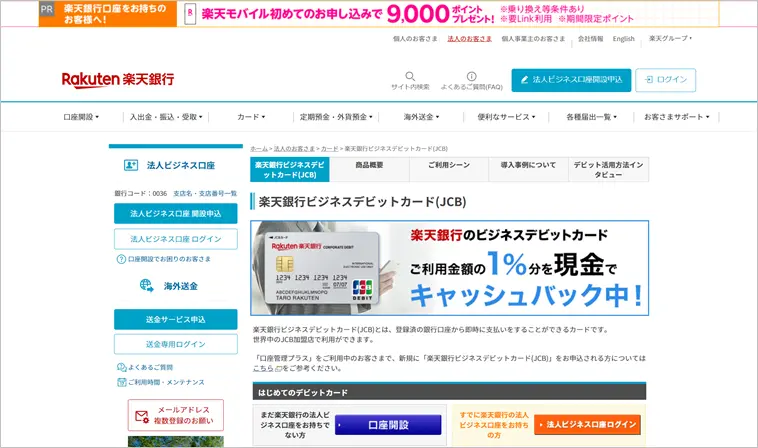Screen dimensions: 758x448
Task: Click the 法人ビジネス口座 person card icon
Action: (131, 165)
